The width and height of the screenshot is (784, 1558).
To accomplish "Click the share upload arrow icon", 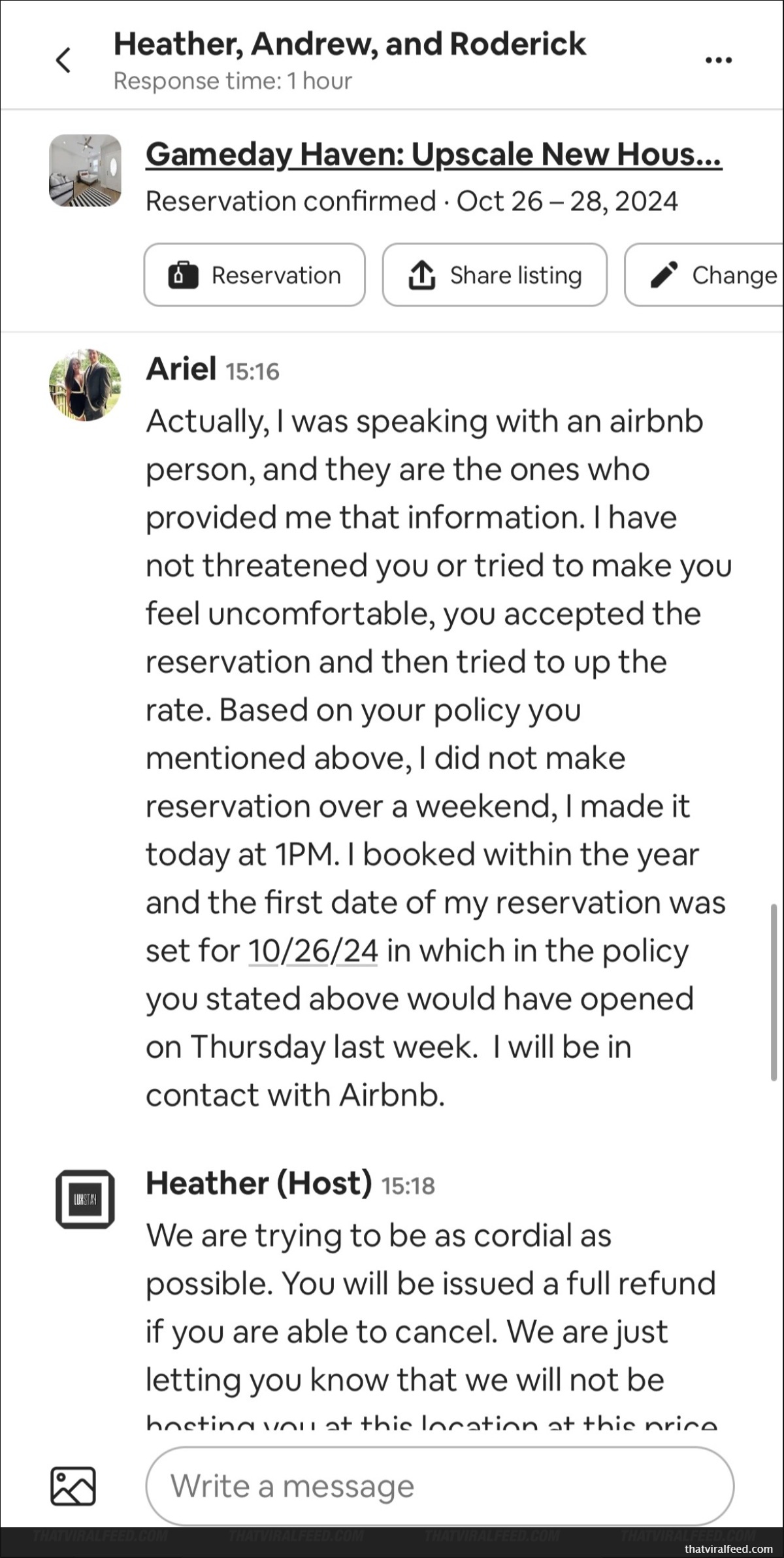I will 422,274.
